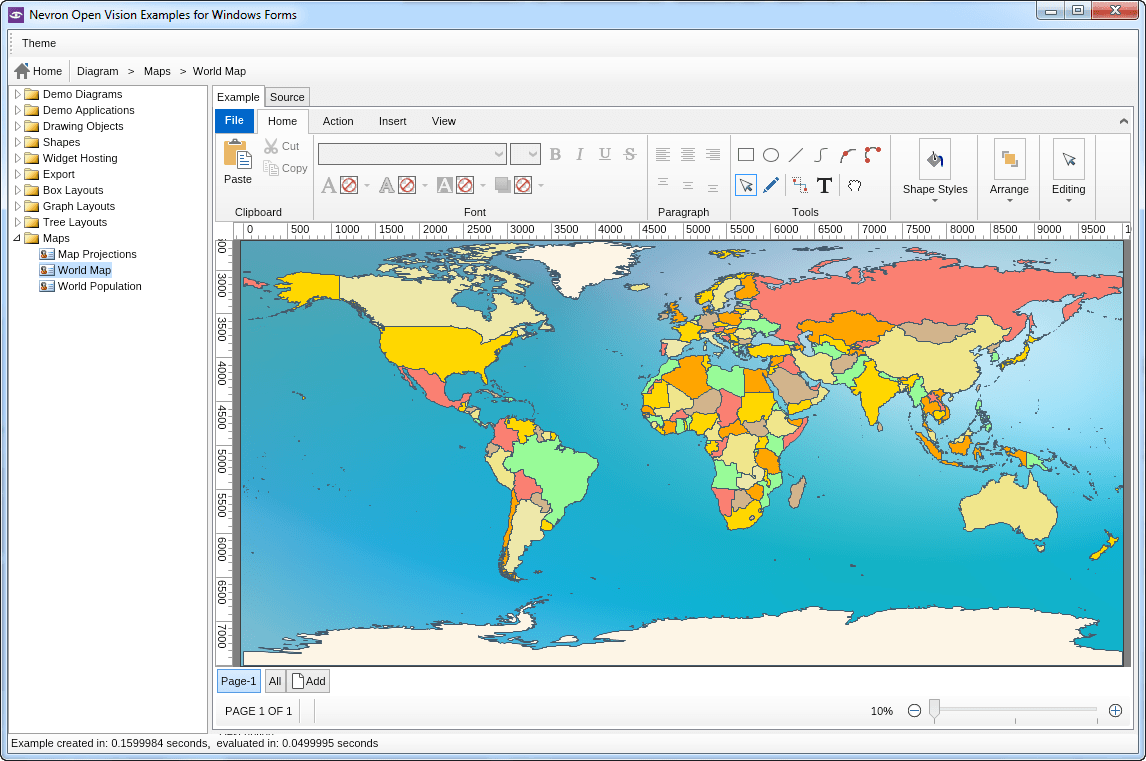Expand the Demo Diagrams folder
This screenshot has height=761, width=1146.
18,94
